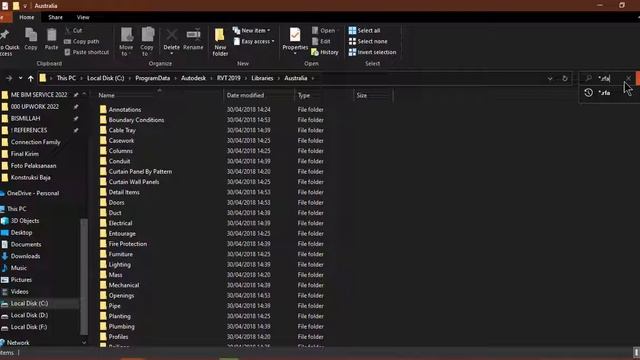Click the Up one level arrow
640x360 pixels.
click(31, 78)
